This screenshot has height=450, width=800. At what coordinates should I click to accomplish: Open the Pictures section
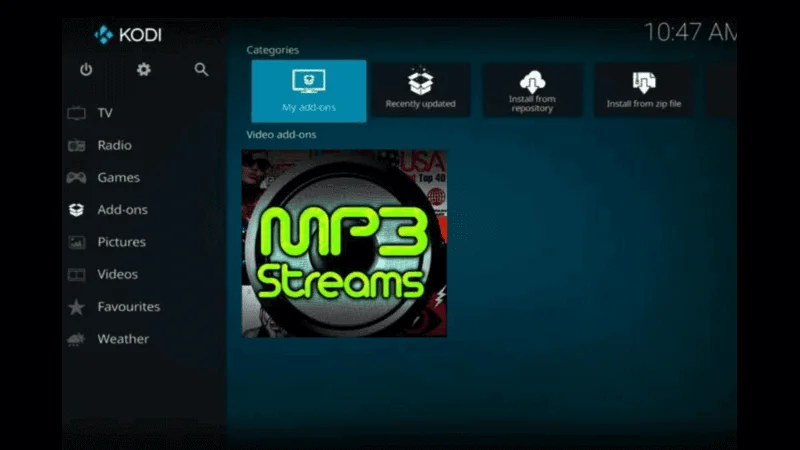point(121,242)
